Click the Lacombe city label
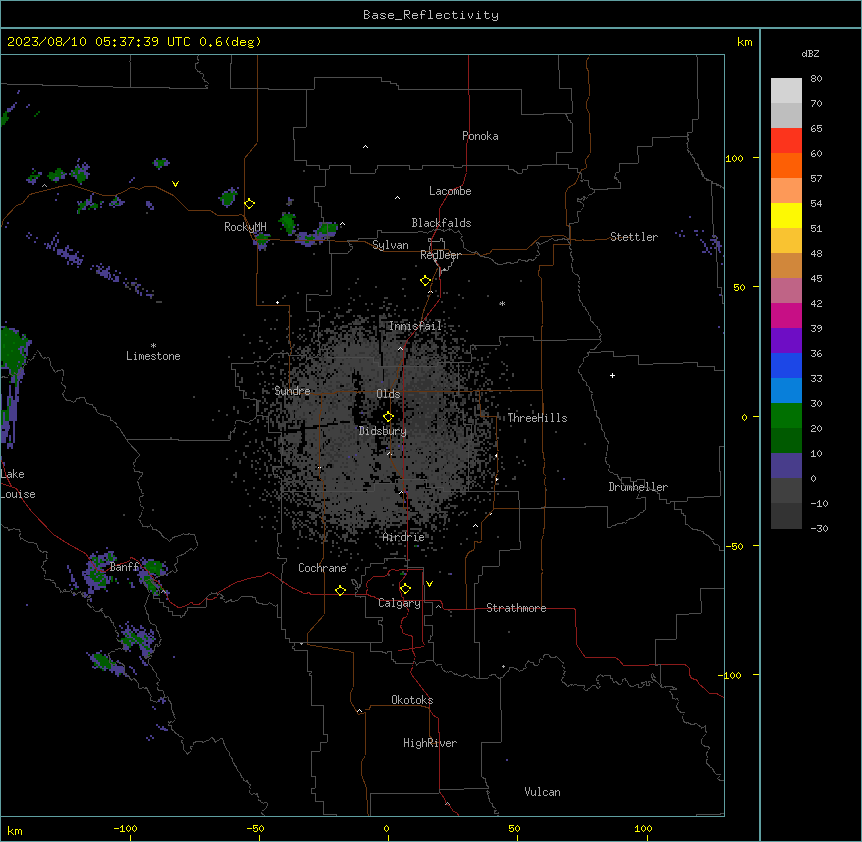 coord(450,191)
